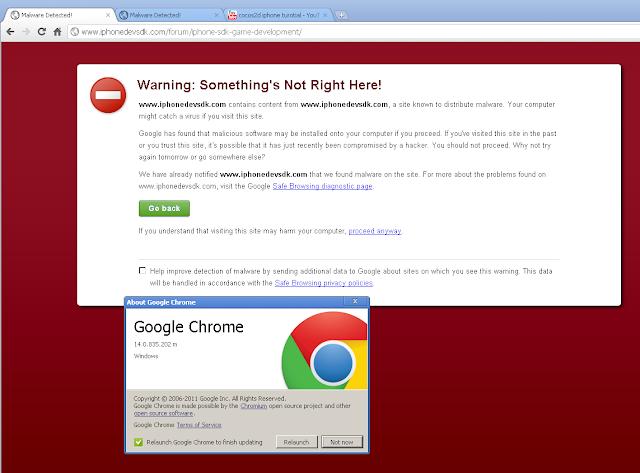This screenshot has height=473, width=640.
Task: Switch to cocos2d iphone tutorial YouTube tab
Action: [x=278, y=15]
